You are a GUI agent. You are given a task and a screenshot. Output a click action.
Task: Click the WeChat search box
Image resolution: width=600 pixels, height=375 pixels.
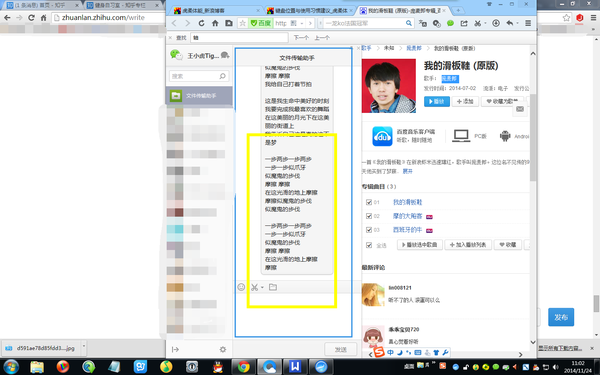point(199,76)
